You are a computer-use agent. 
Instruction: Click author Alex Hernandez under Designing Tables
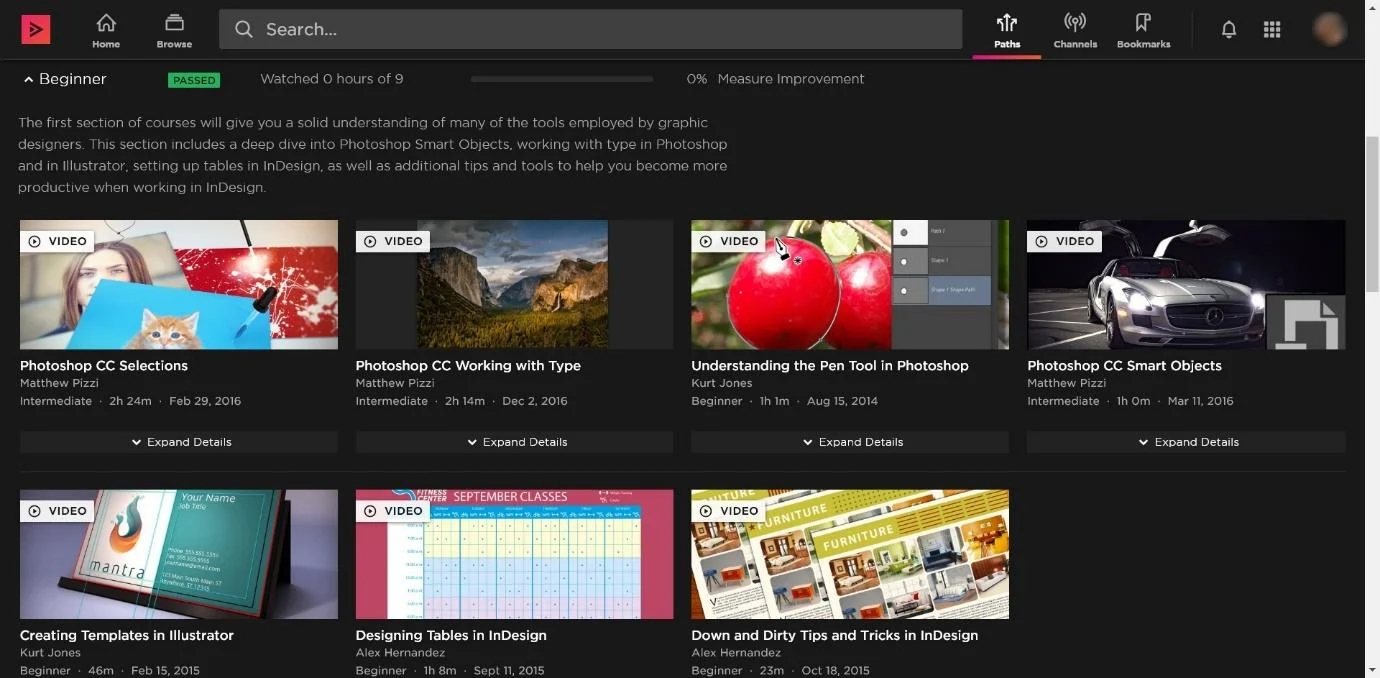tap(398, 653)
